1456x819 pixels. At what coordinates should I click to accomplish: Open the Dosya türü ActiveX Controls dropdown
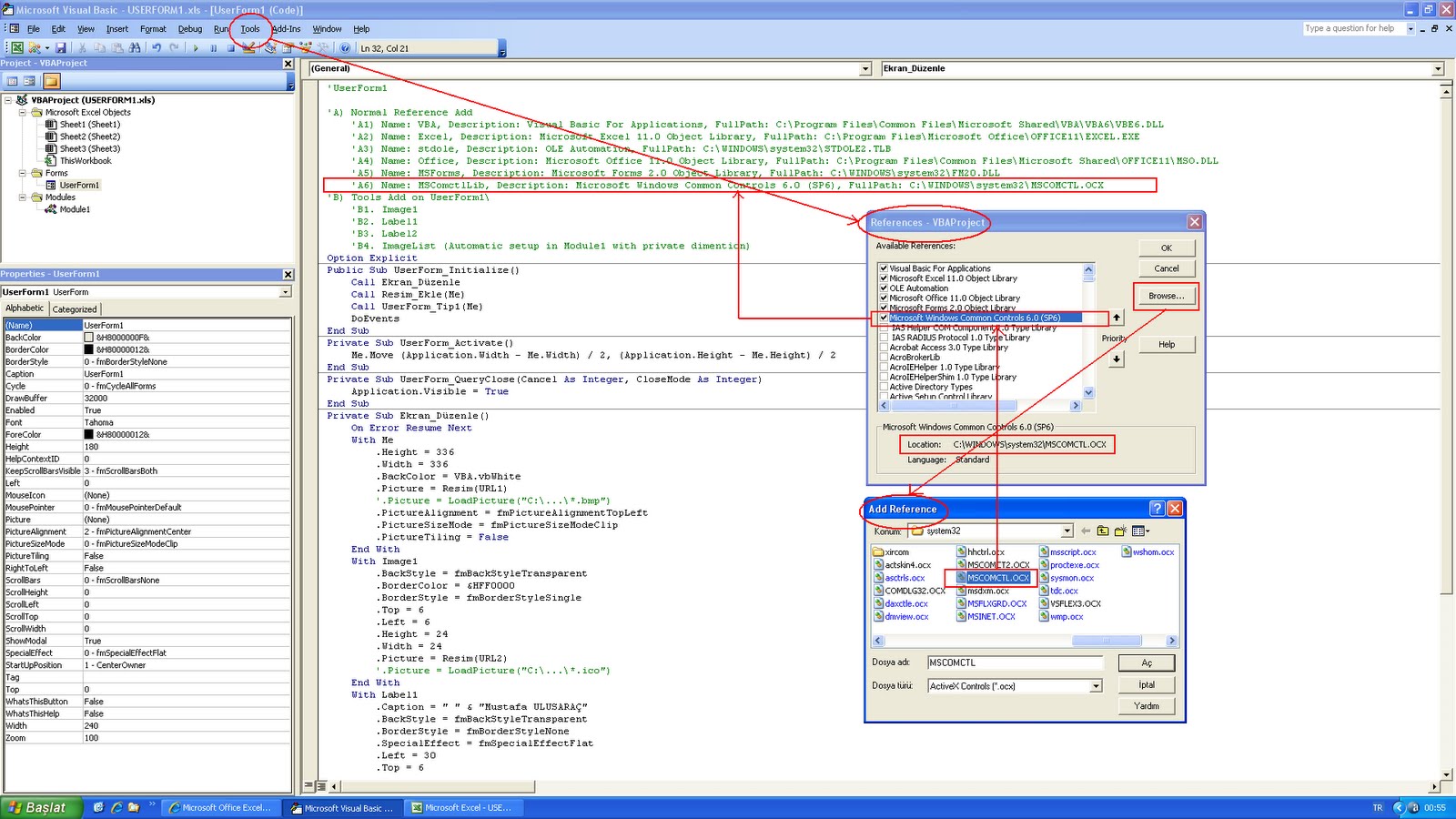(1096, 686)
